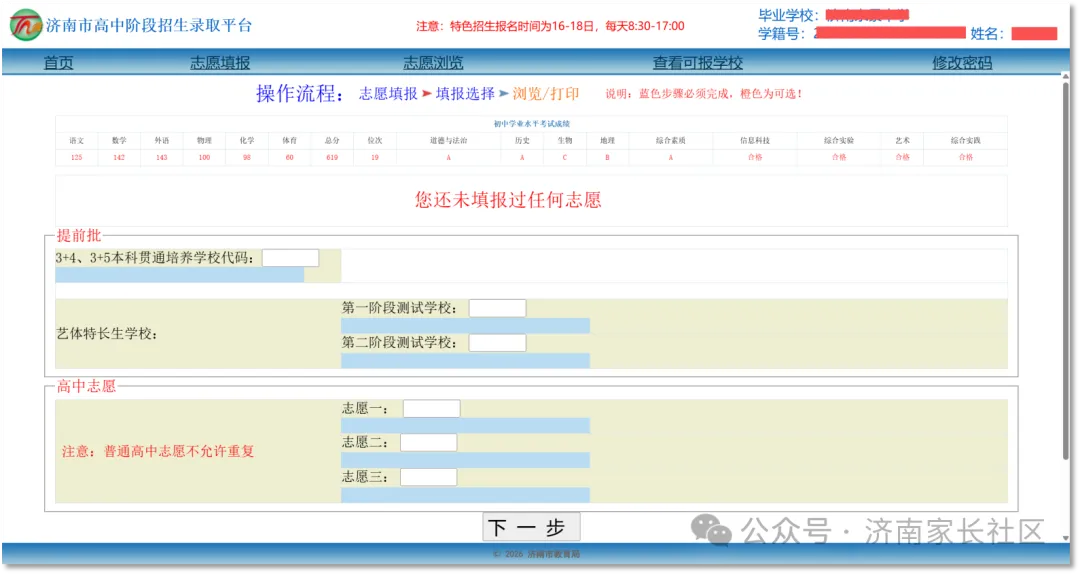Click the 位次 column header
The image size is (1080, 575).
[x=375, y=140]
